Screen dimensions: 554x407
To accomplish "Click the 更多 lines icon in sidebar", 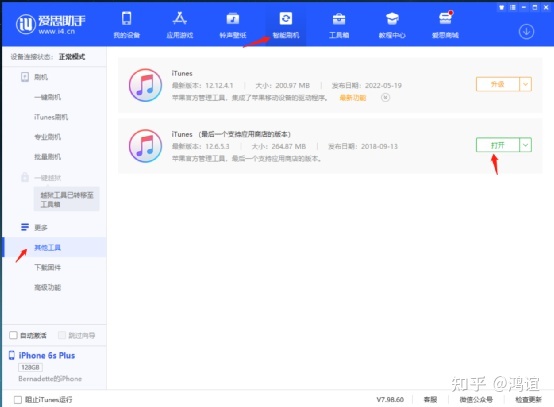I will tap(25, 227).
